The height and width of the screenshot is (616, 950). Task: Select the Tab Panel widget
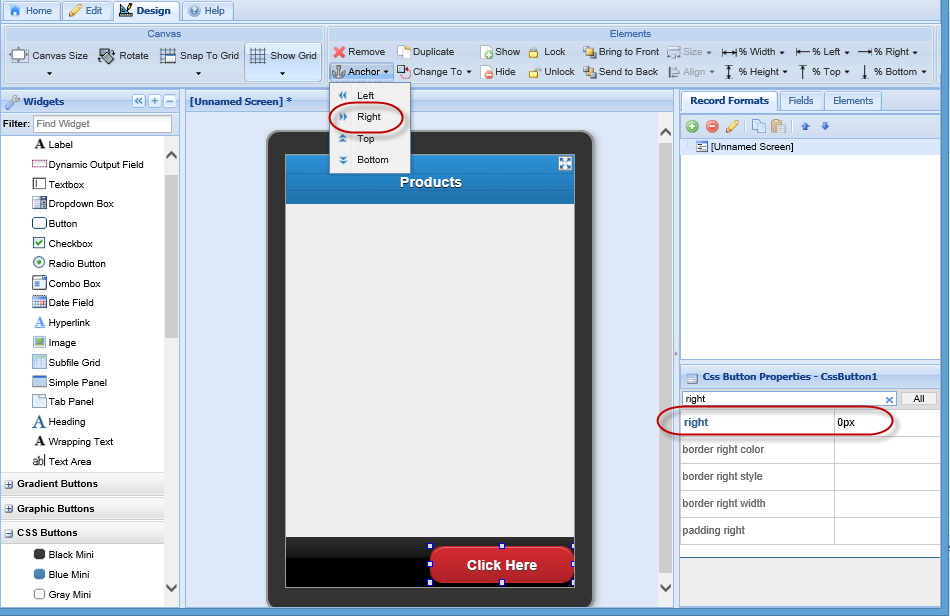point(63,402)
